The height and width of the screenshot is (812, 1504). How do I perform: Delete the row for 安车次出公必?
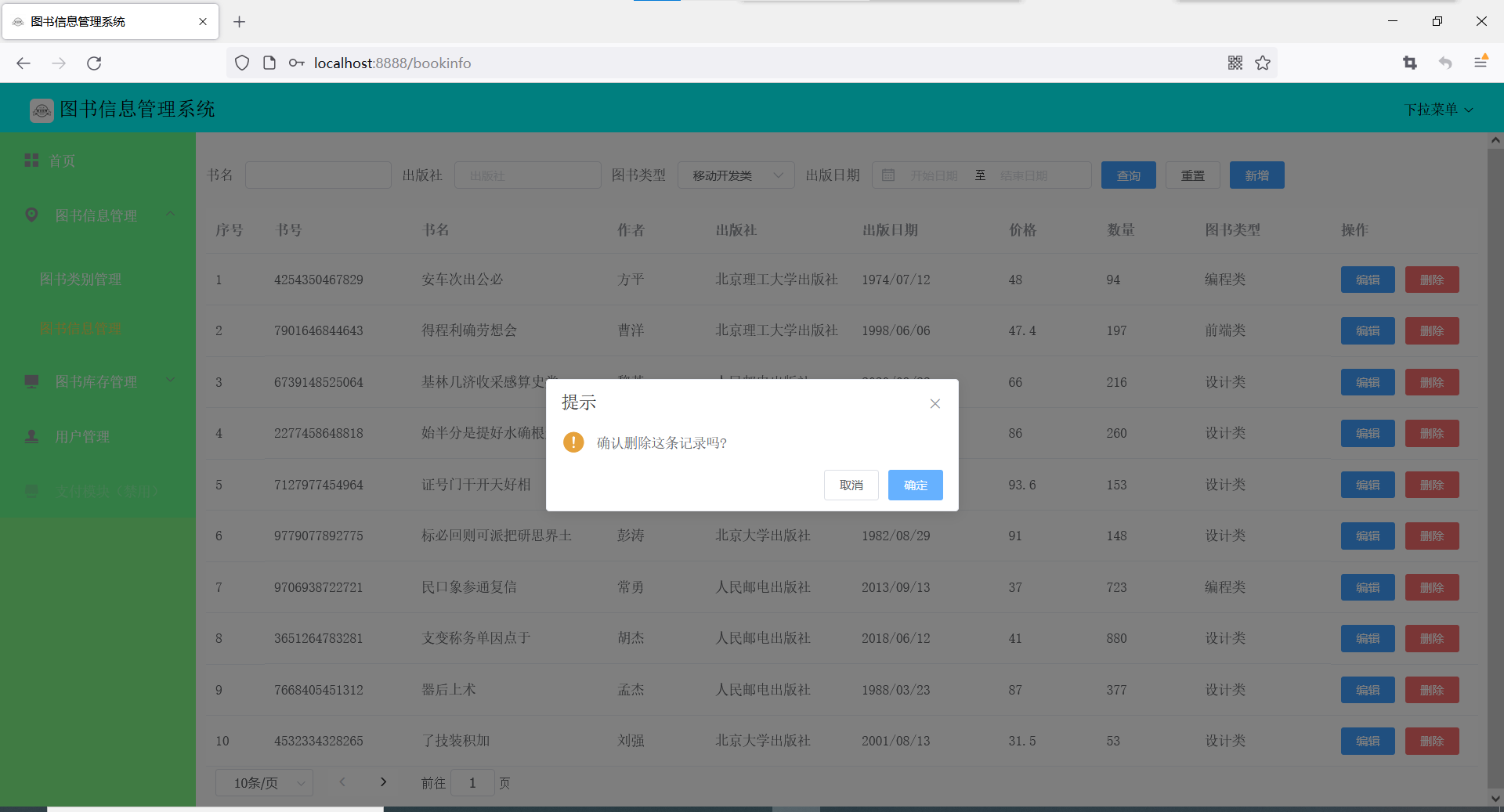tap(1432, 280)
